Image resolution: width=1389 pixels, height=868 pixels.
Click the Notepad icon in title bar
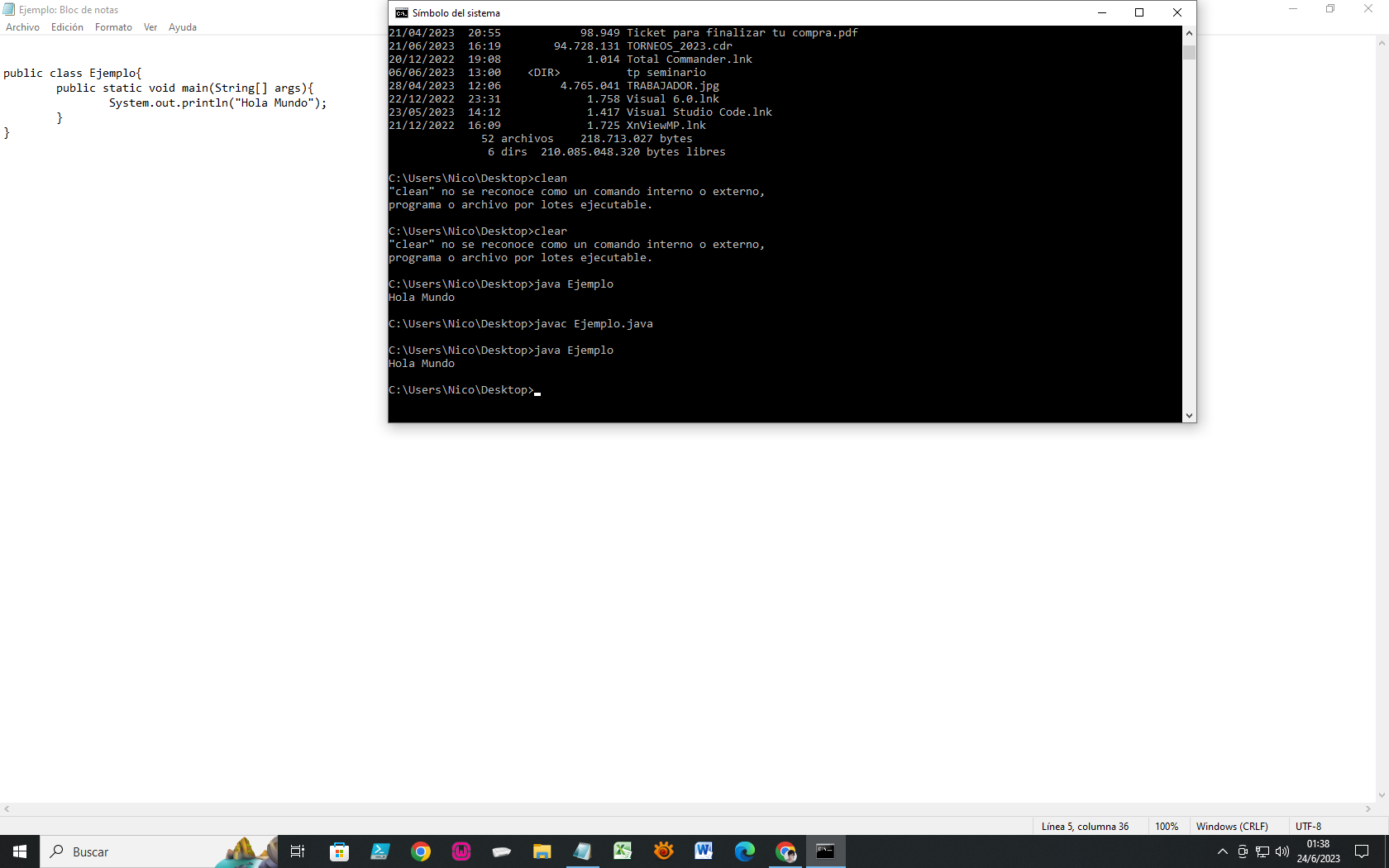pos(9,10)
